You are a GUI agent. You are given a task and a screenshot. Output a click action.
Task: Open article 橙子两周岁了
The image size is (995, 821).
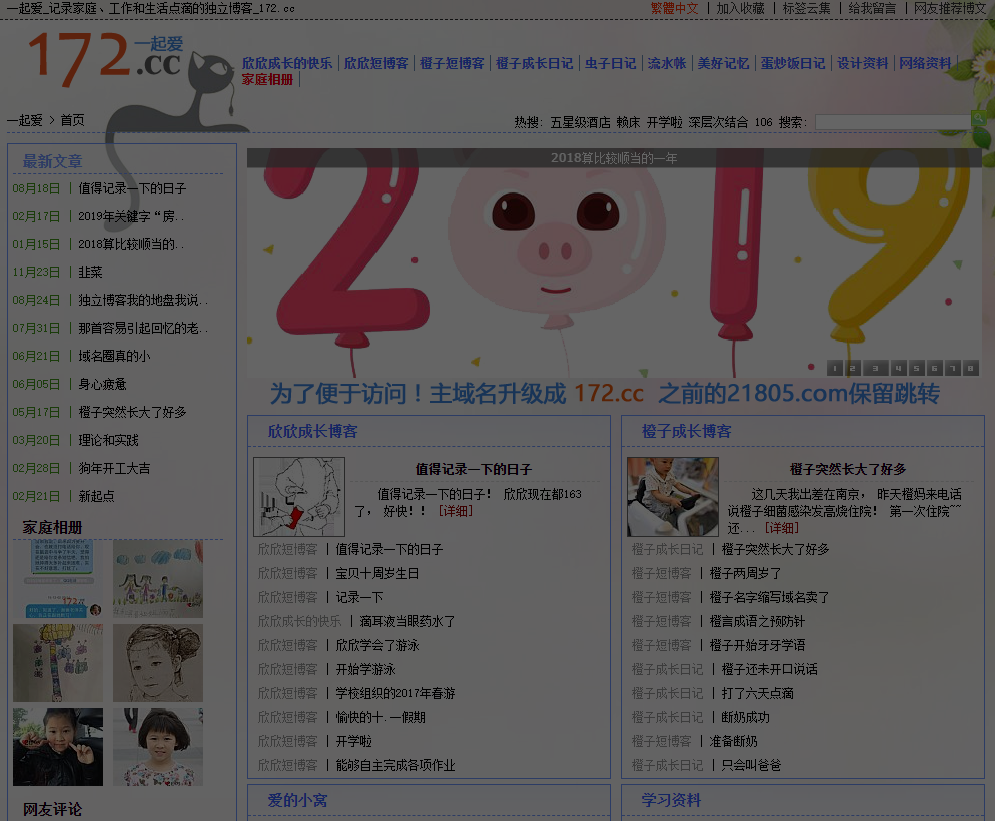(x=745, y=573)
